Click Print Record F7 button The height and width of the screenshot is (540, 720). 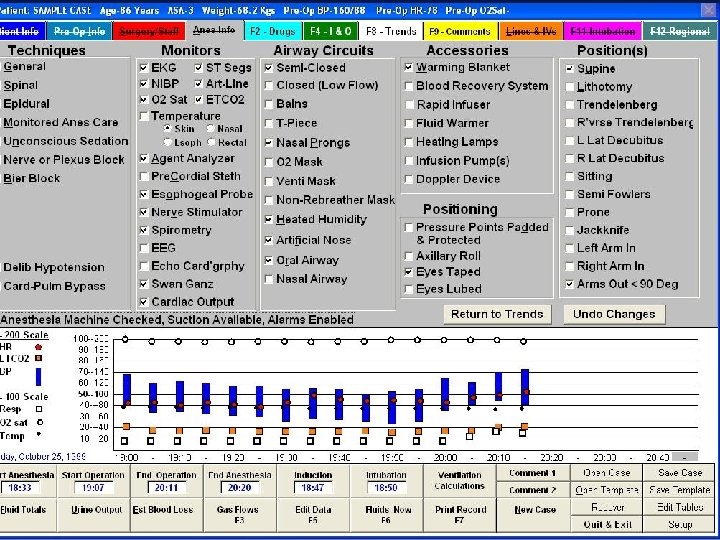pos(460,514)
